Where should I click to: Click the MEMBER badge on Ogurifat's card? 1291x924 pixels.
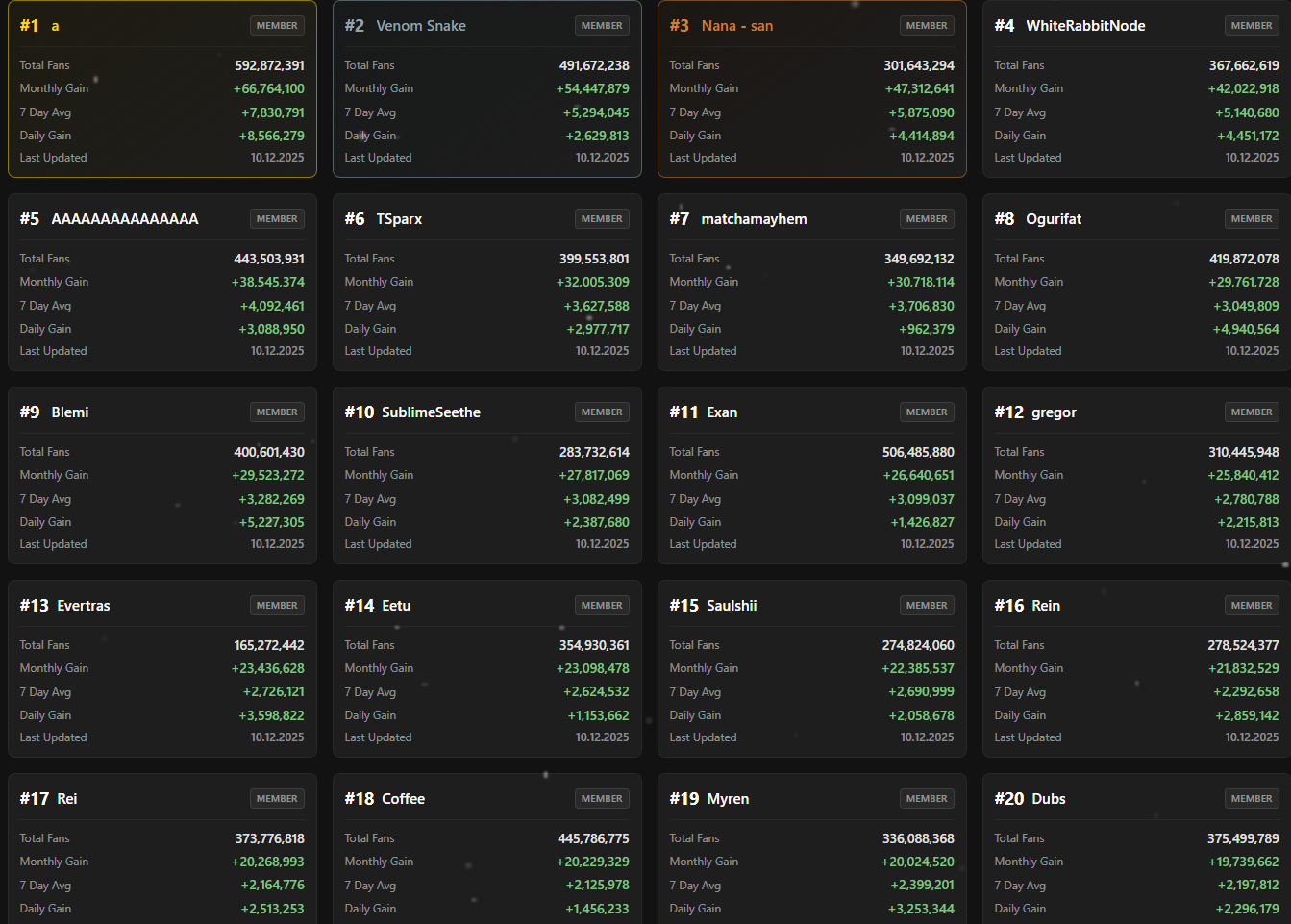point(1252,219)
